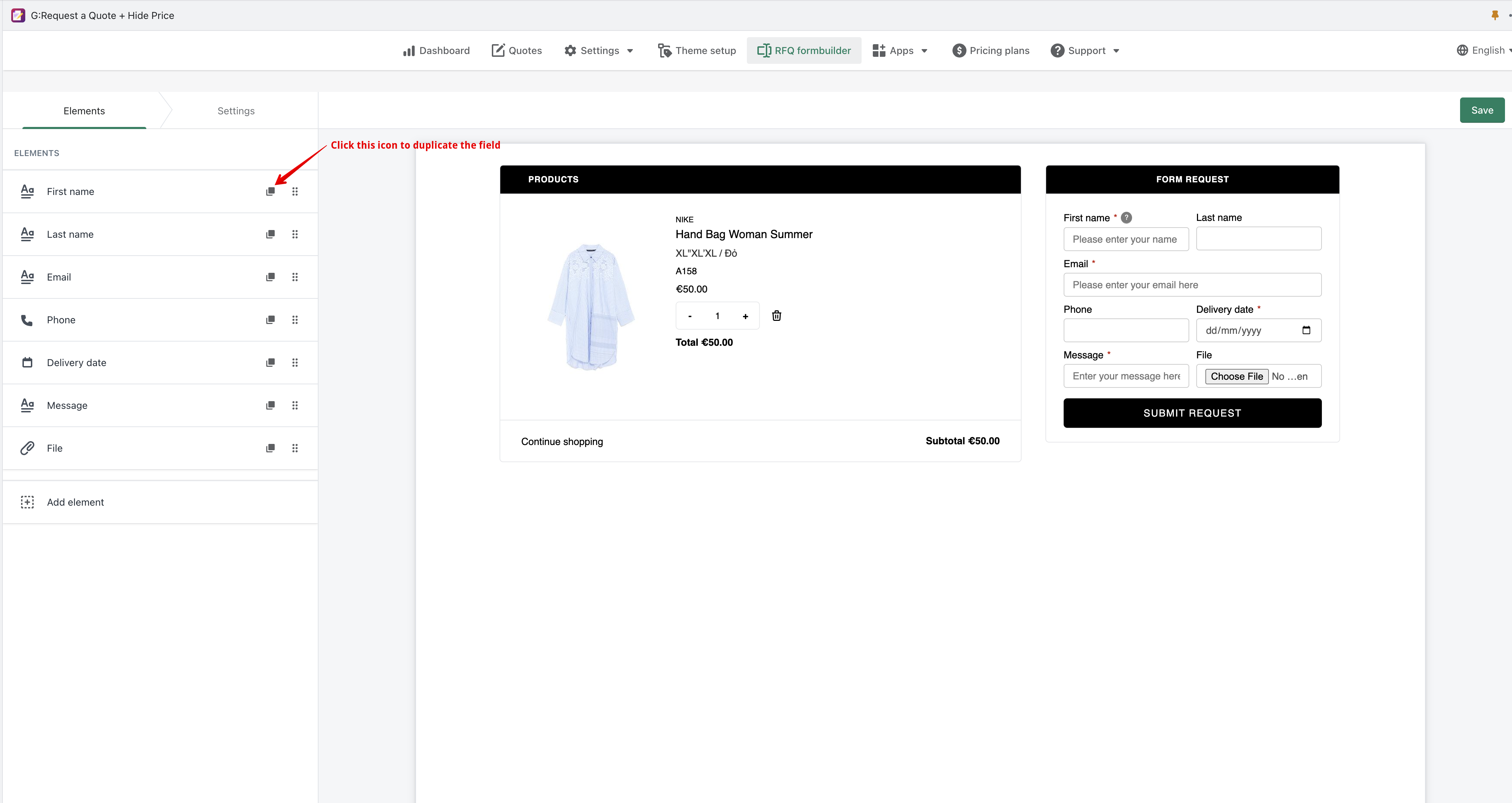Increase product quantity with plus button
Image resolution: width=1512 pixels, height=803 pixels.
tap(745, 316)
